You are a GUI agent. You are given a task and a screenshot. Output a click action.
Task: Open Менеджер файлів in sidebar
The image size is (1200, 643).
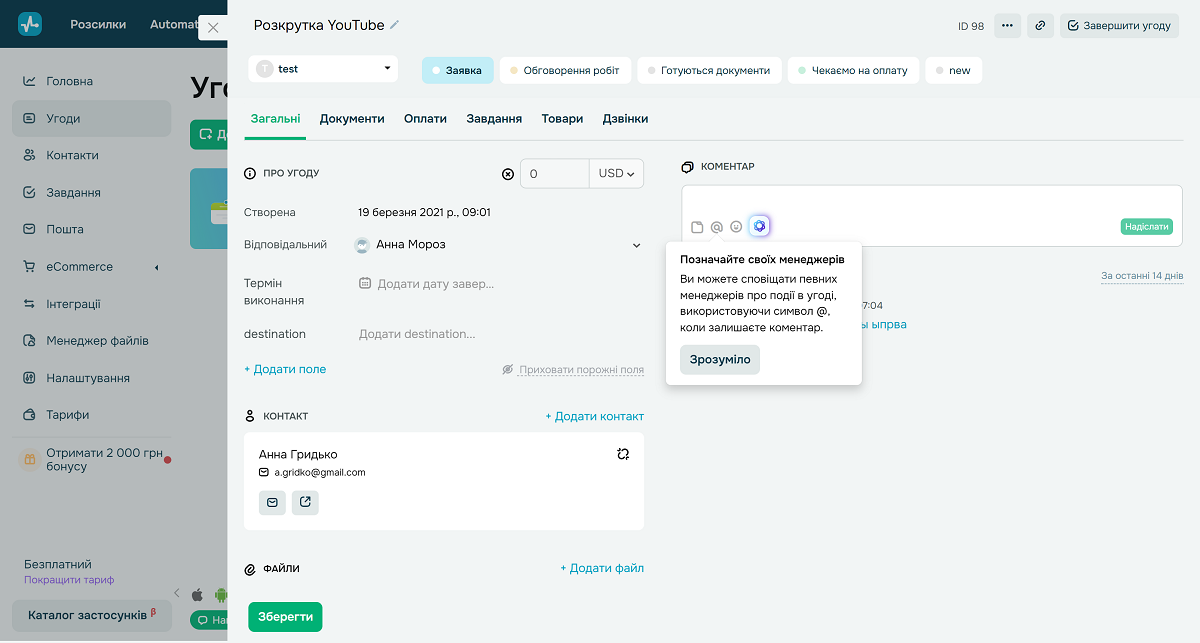92,341
